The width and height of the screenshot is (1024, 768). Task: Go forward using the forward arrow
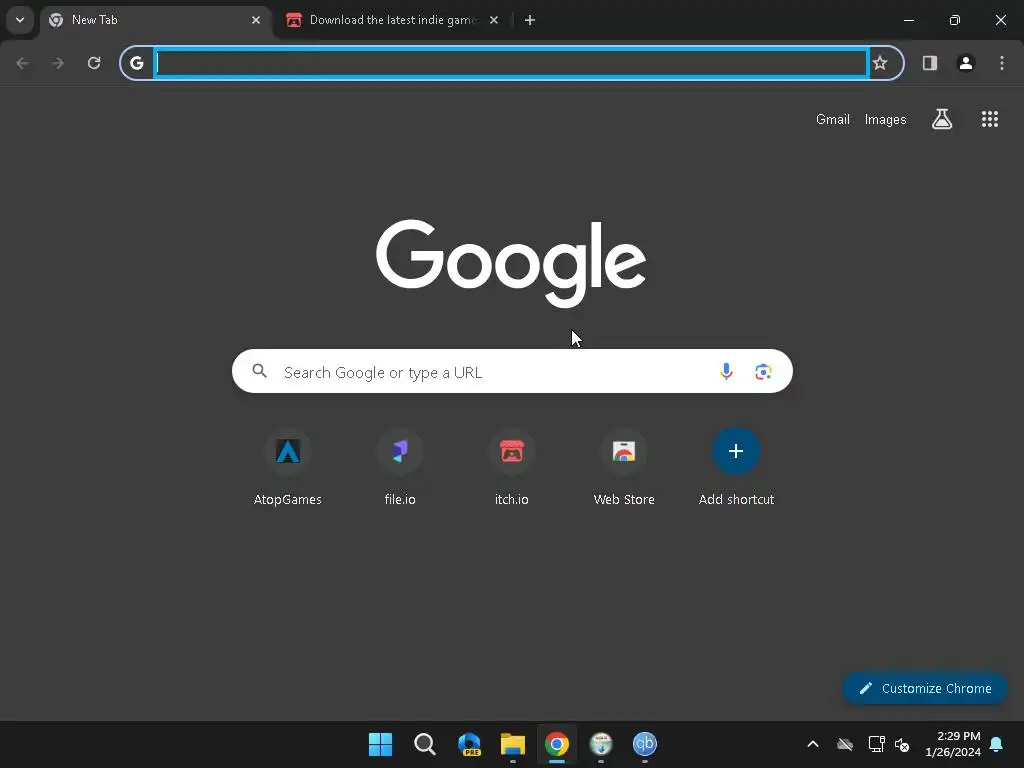[58, 63]
